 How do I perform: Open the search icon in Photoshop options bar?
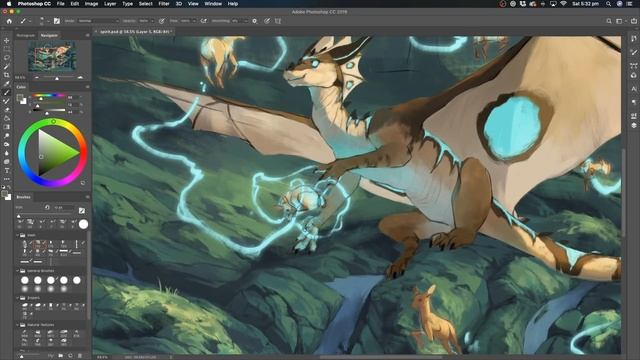(x=609, y=21)
